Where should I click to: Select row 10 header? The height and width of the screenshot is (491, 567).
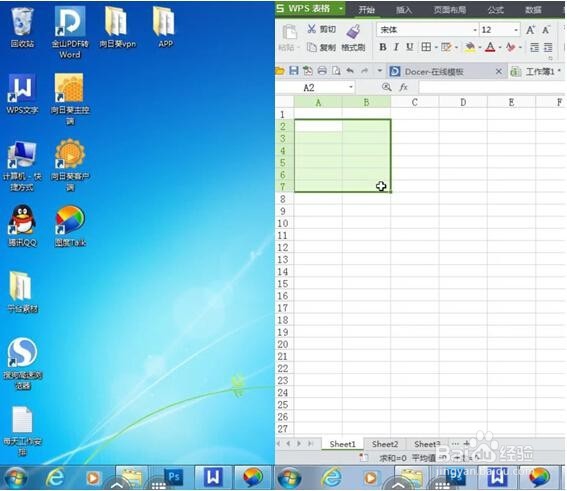click(284, 223)
